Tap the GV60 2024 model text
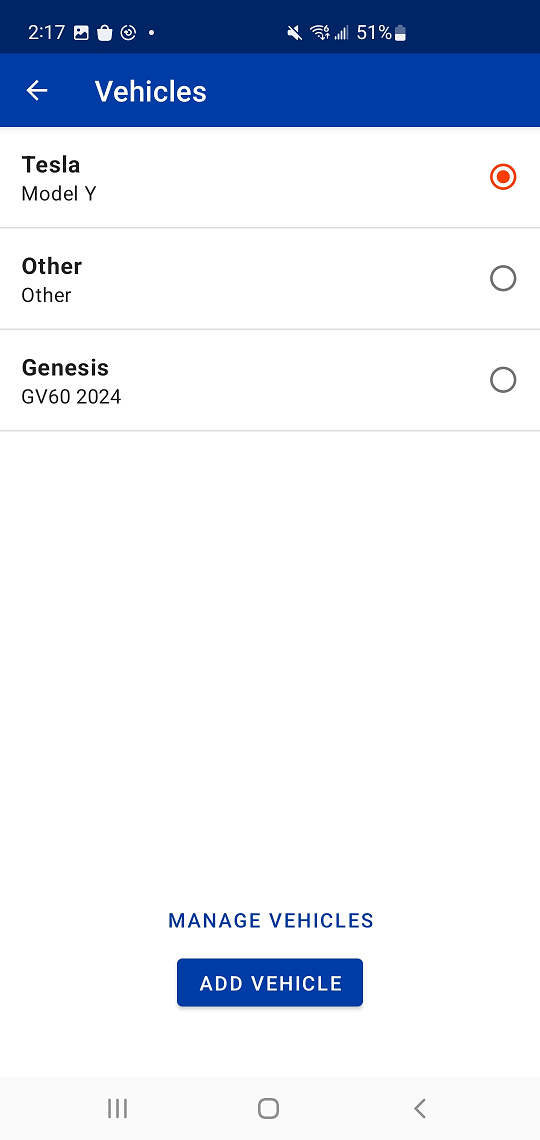The height and width of the screenshot is (1140, 540). [x=71, y=397]
